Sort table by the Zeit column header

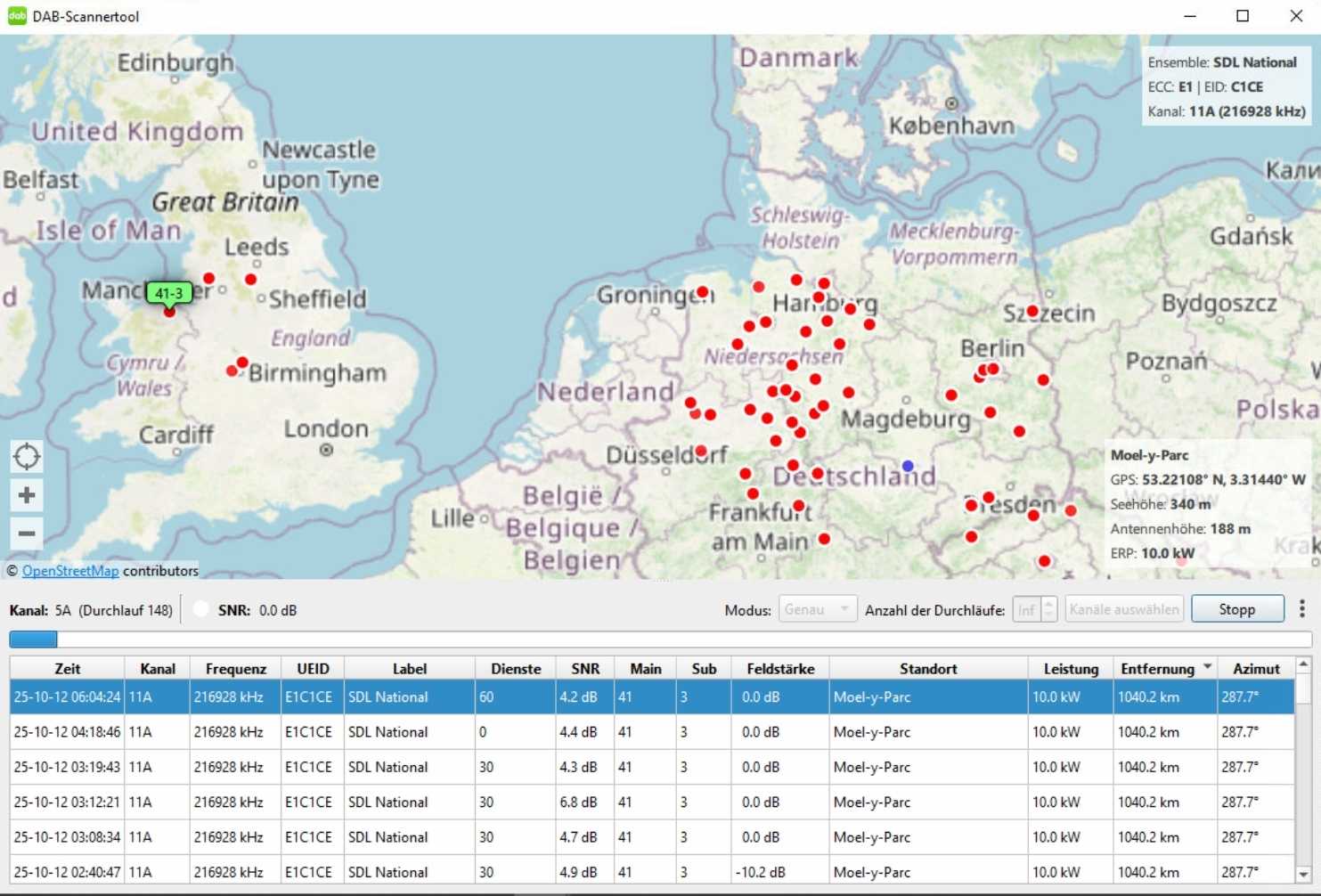point(67,668)
